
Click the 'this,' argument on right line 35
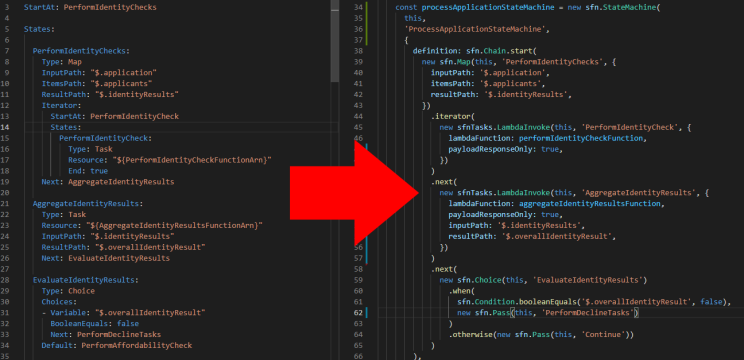coord(415,18)
